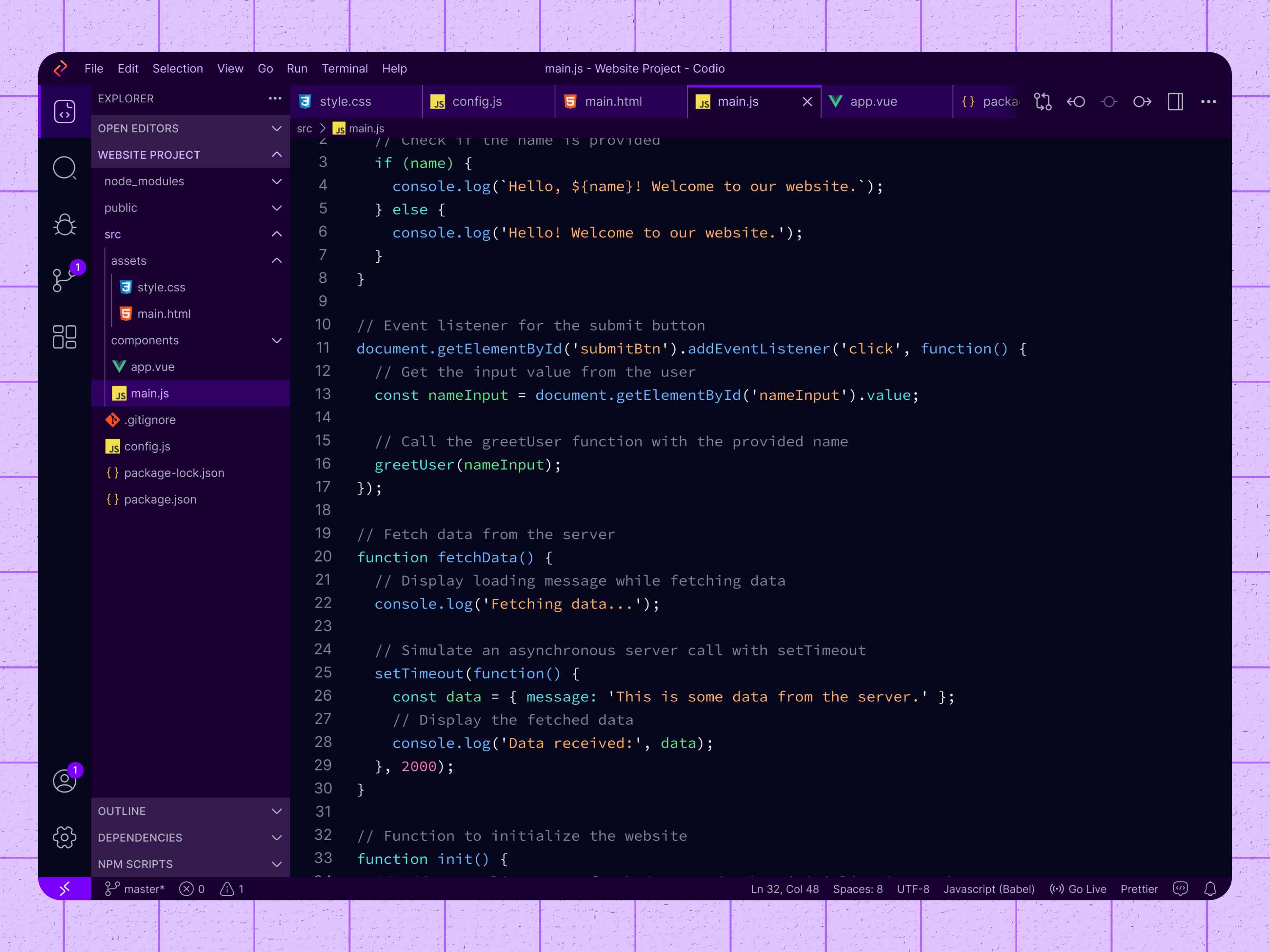Image resolution: width=1270 pixels, height=952 pixels.
Task: Open the Search view in the activity bar
Action: (x=64, y=168)
